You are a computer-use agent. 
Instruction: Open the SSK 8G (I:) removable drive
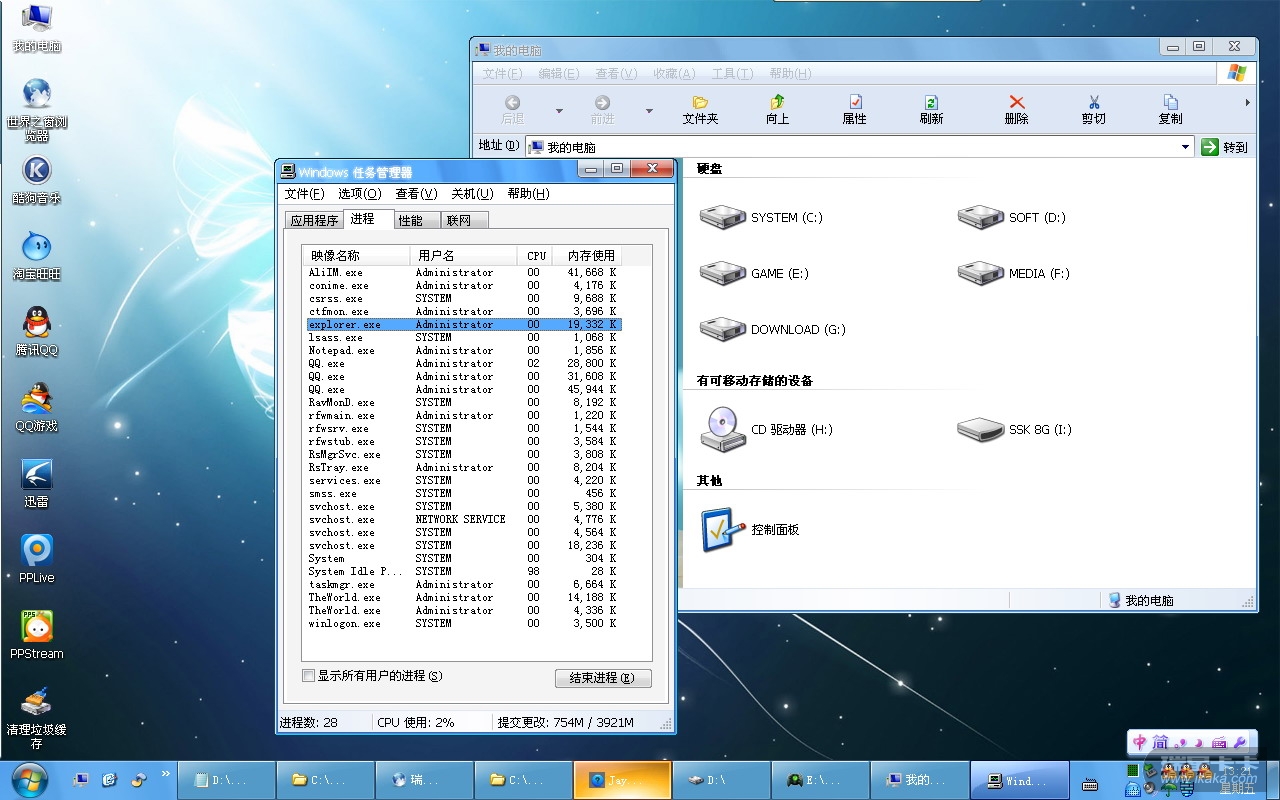tap(980, 429)
